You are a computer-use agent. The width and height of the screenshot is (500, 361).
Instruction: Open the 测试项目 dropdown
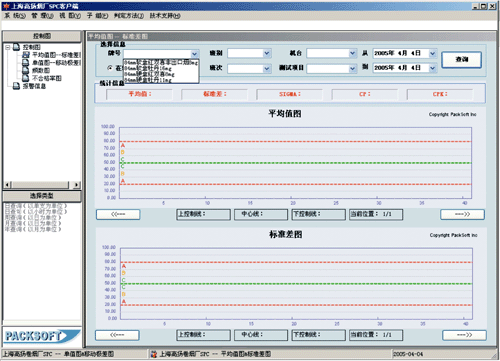click(x=353, y=68)
